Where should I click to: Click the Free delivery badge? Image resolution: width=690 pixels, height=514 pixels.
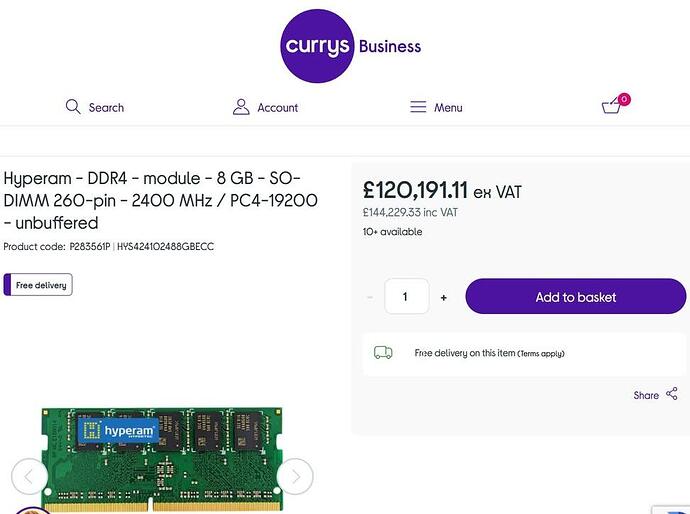pos(38,285)
